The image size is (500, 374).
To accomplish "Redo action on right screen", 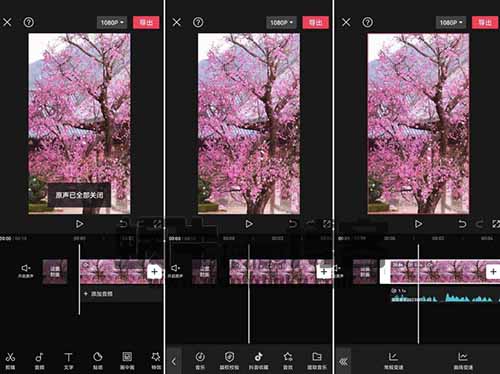I will point(479,224).
